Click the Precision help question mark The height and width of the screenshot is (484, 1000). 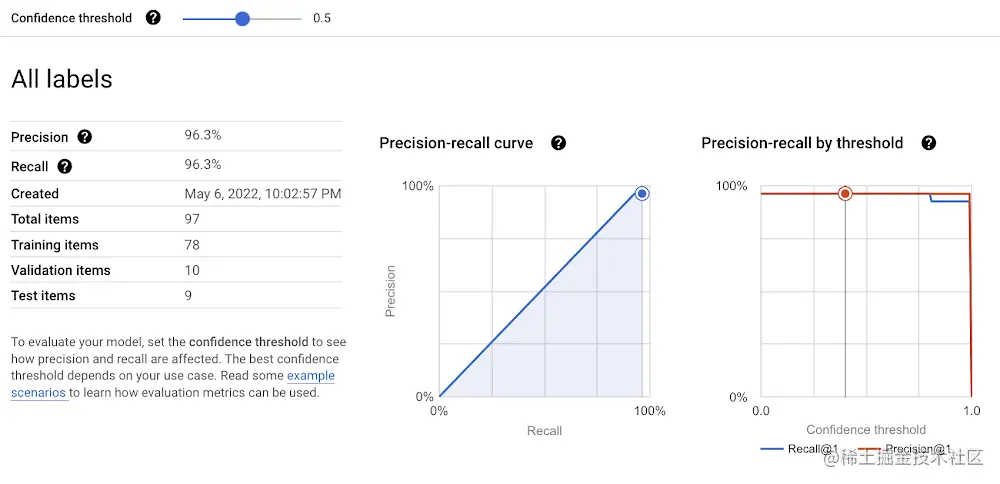point(84,137)
